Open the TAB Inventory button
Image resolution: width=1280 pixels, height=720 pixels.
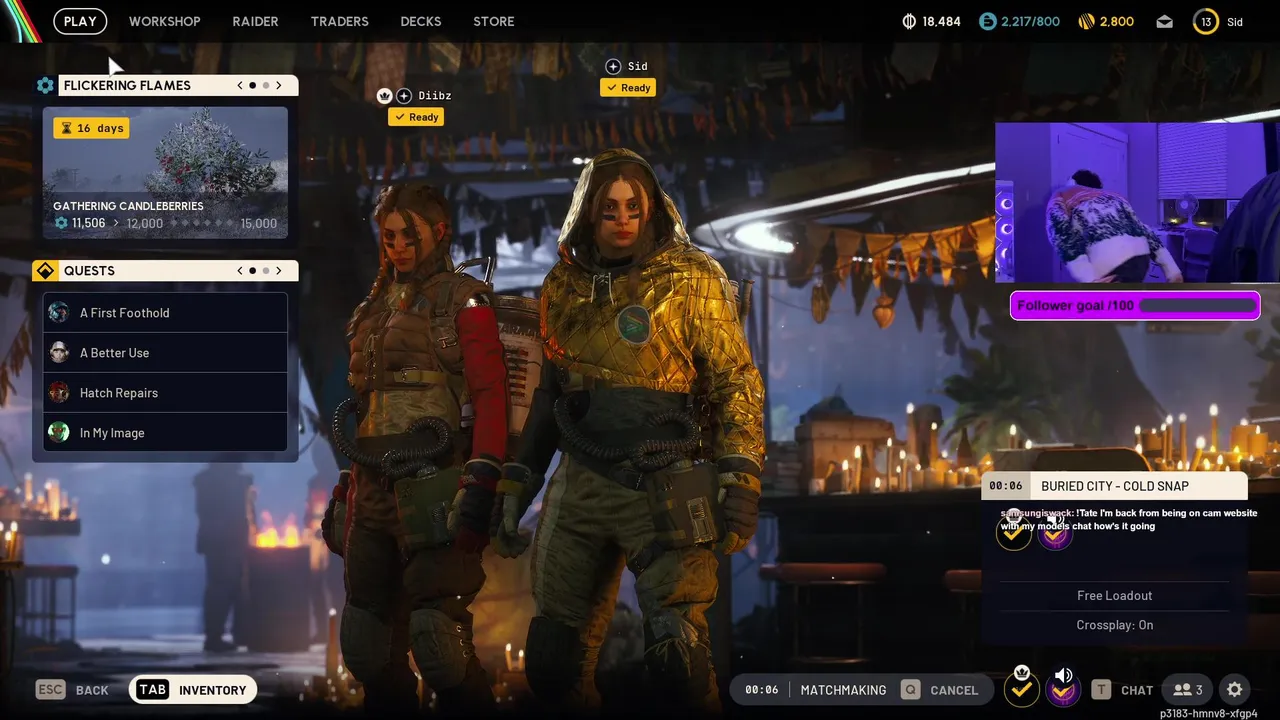[x=193, y=690]
